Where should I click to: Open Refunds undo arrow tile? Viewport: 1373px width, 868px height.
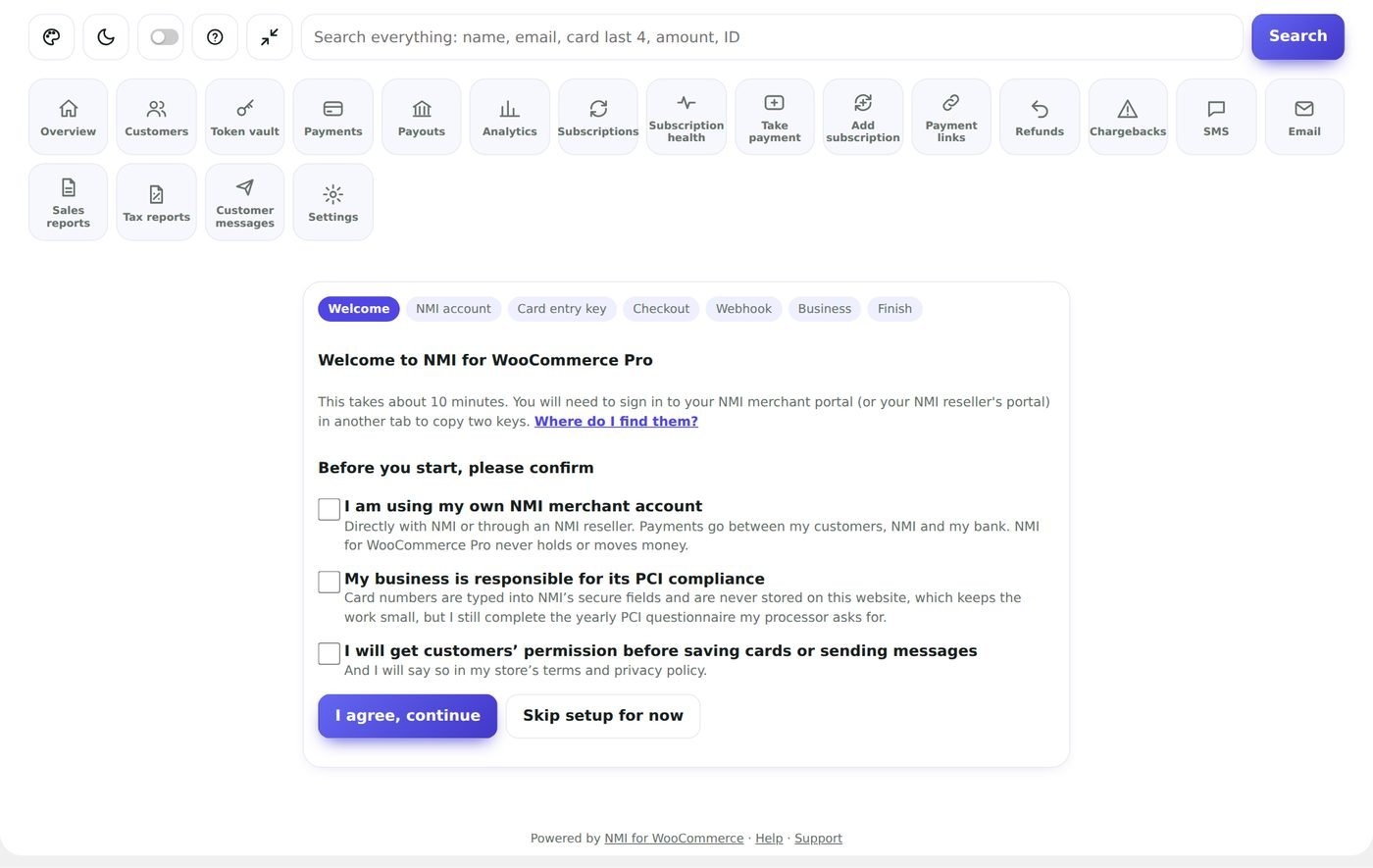(x=1040, y=117)
